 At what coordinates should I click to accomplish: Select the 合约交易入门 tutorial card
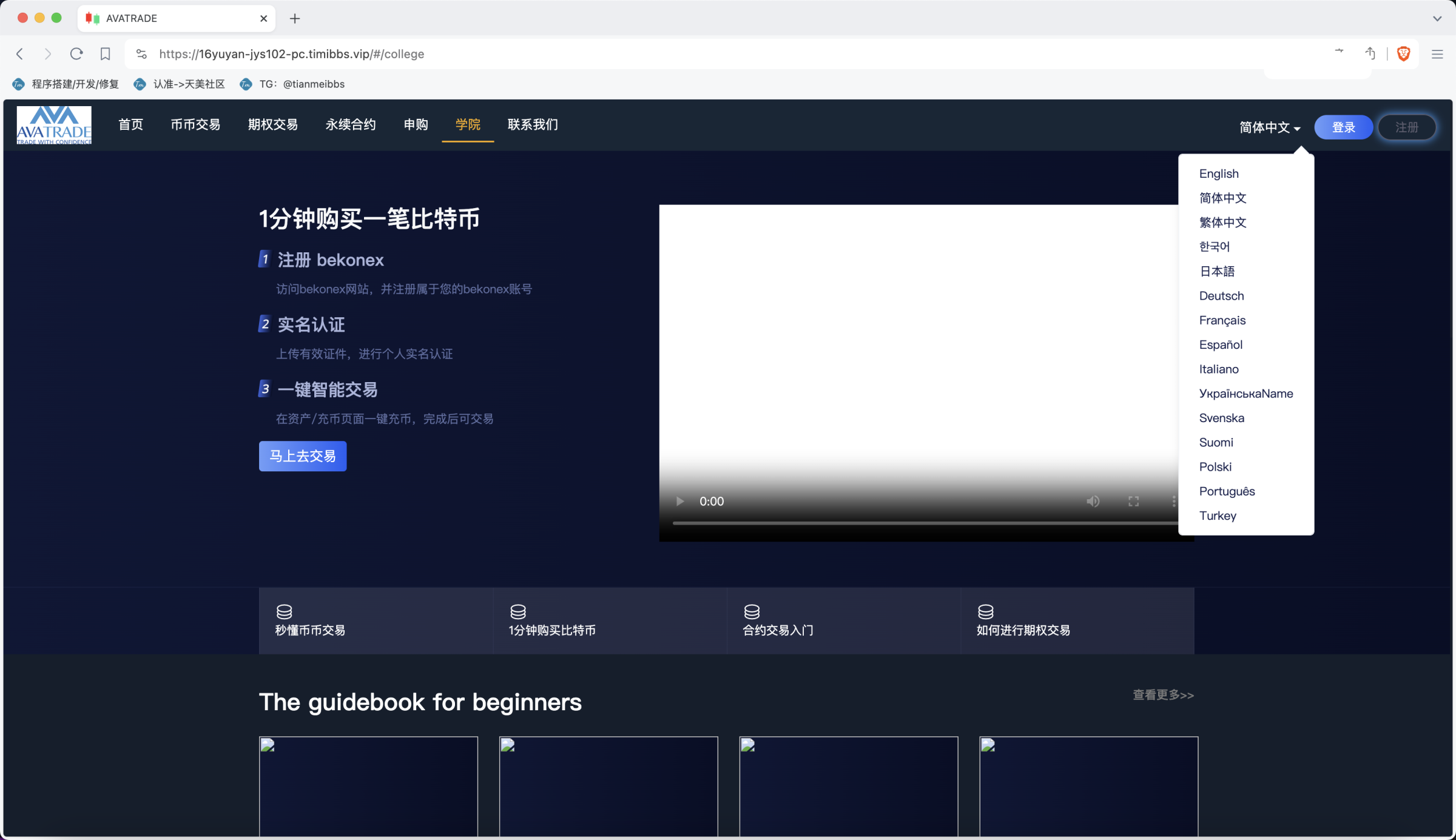pyautogui.click(x=843, y=621)
